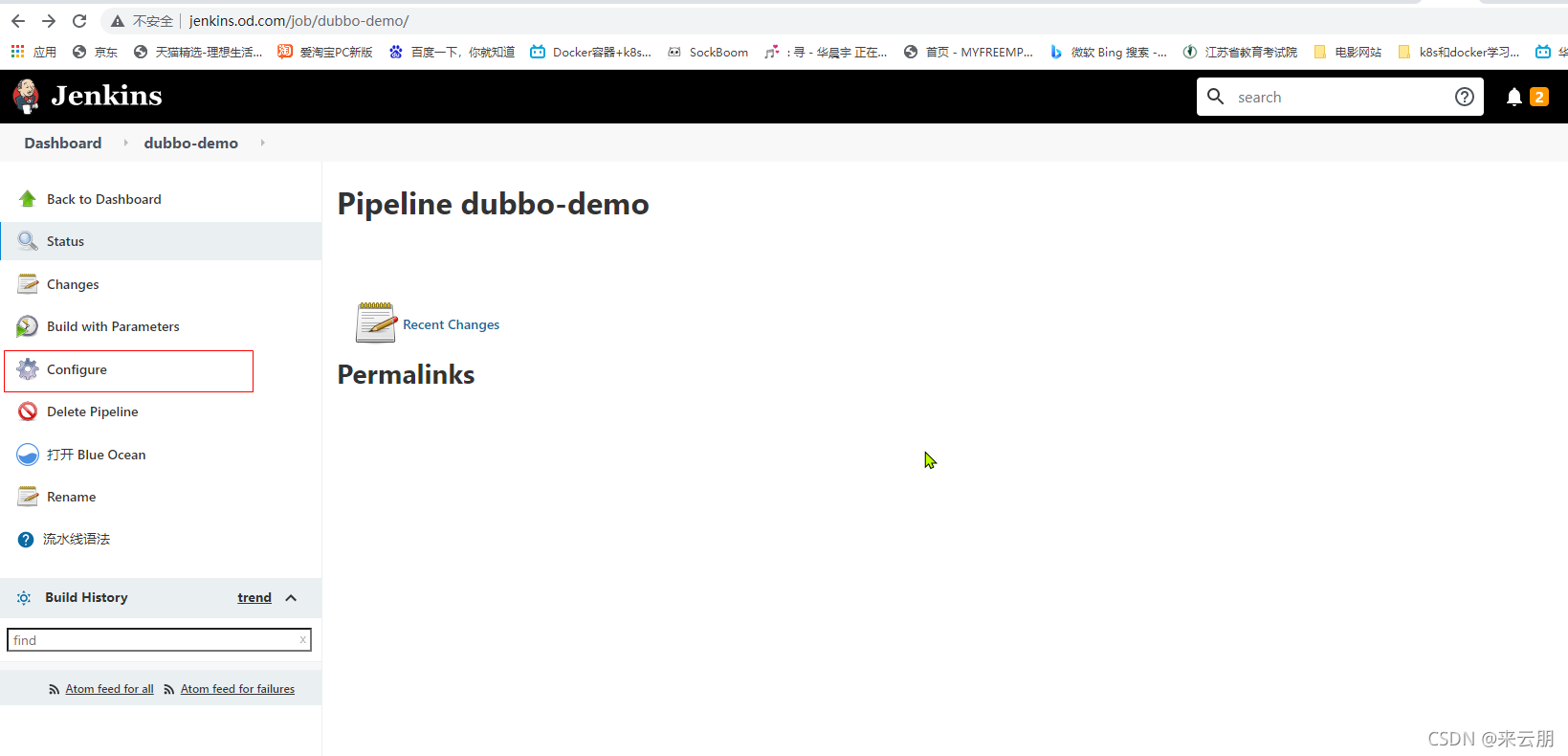
Task: Click the search magnifier icon in header
Action: [1216, 97]
